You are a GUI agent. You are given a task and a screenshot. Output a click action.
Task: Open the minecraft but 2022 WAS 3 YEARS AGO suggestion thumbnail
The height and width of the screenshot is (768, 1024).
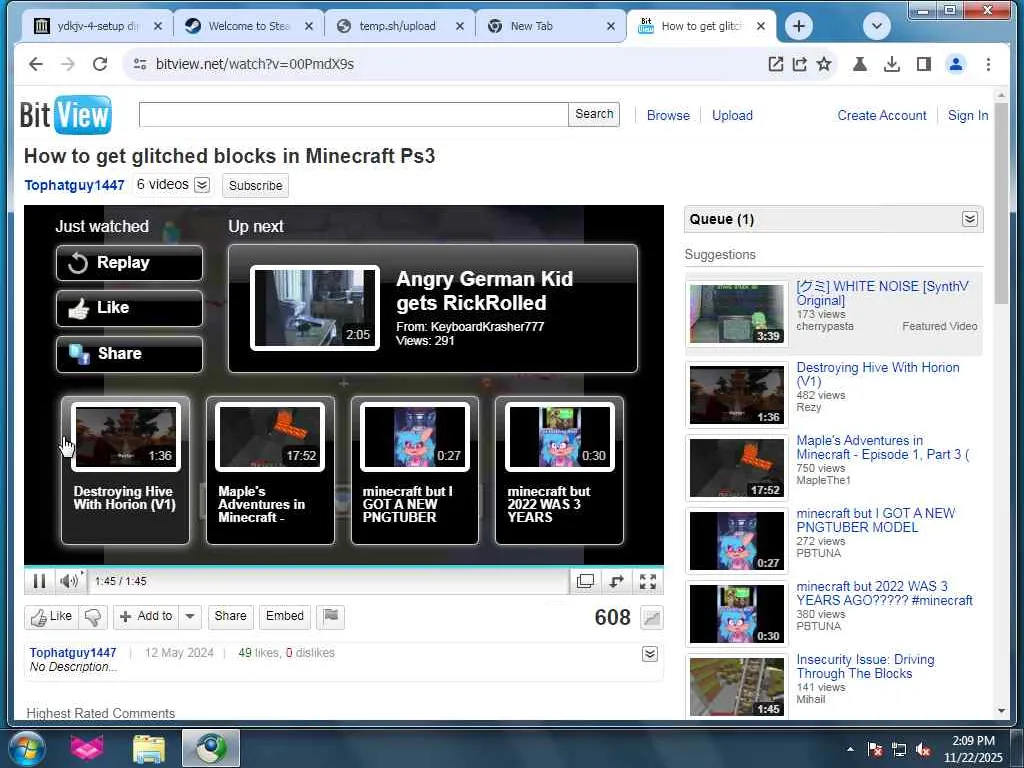pyautogui.click(x=737, y=614)
